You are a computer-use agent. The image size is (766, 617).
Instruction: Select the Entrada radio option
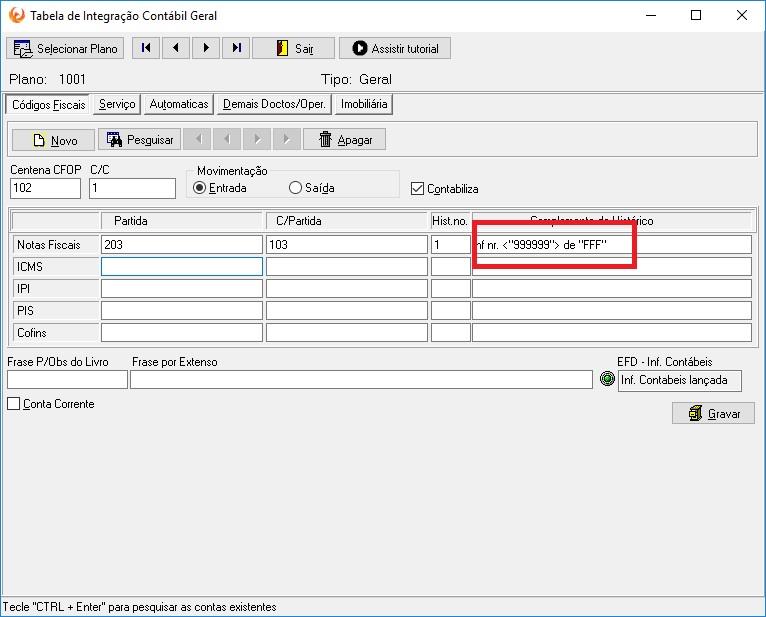coord(200,188)
